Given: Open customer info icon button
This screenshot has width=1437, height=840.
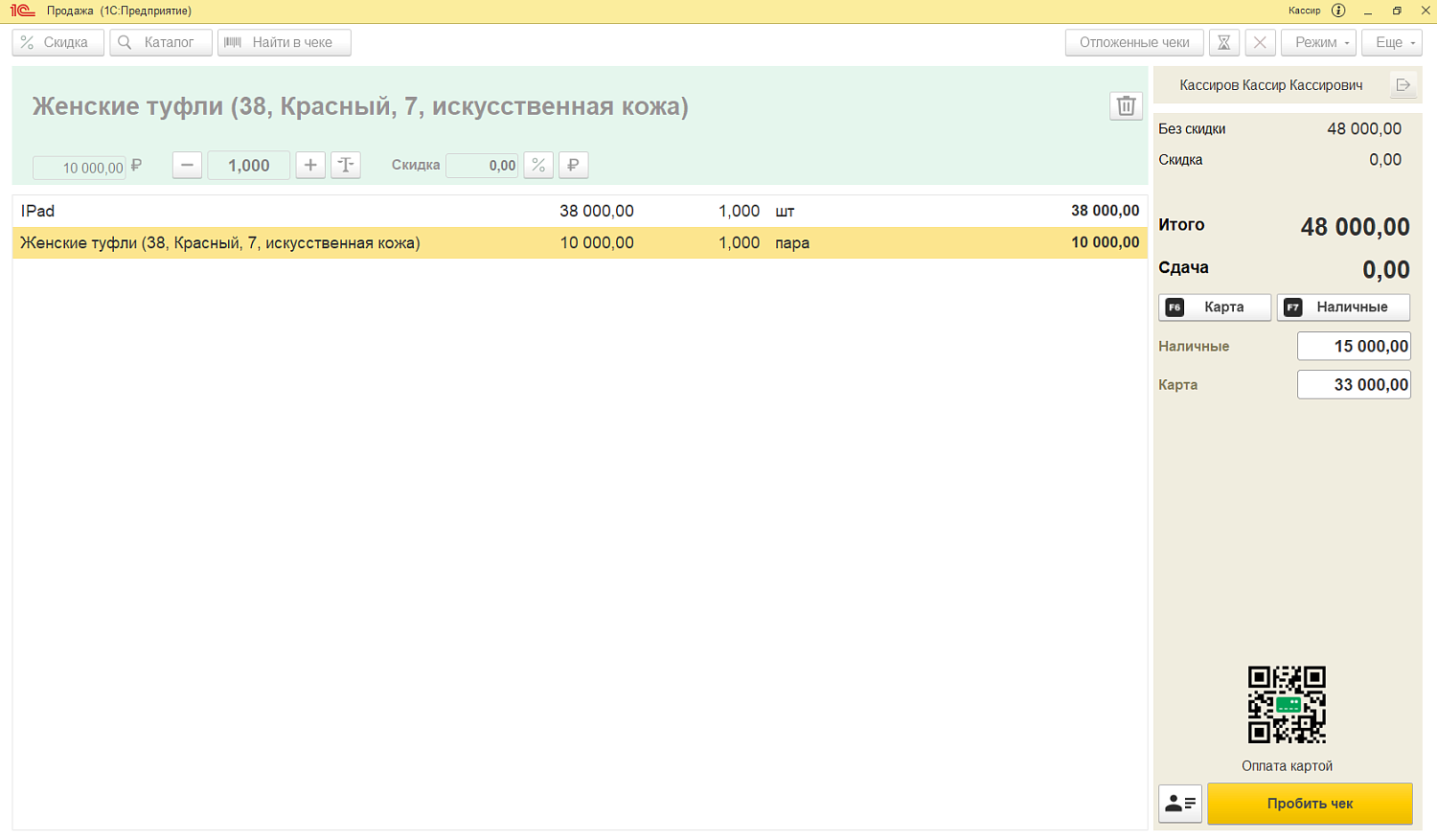Looking at the screenshot, I should point(1180,804).
